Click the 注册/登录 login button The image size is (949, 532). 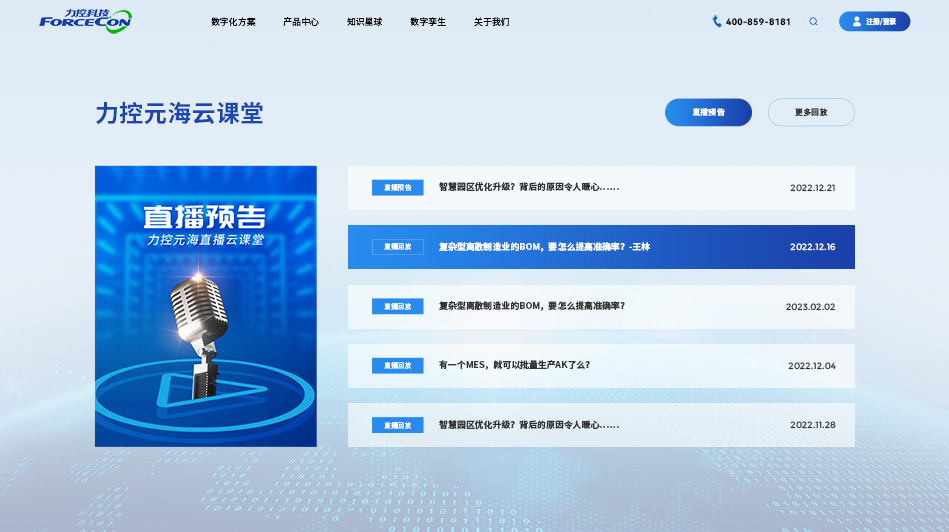[x=874, y=21]
